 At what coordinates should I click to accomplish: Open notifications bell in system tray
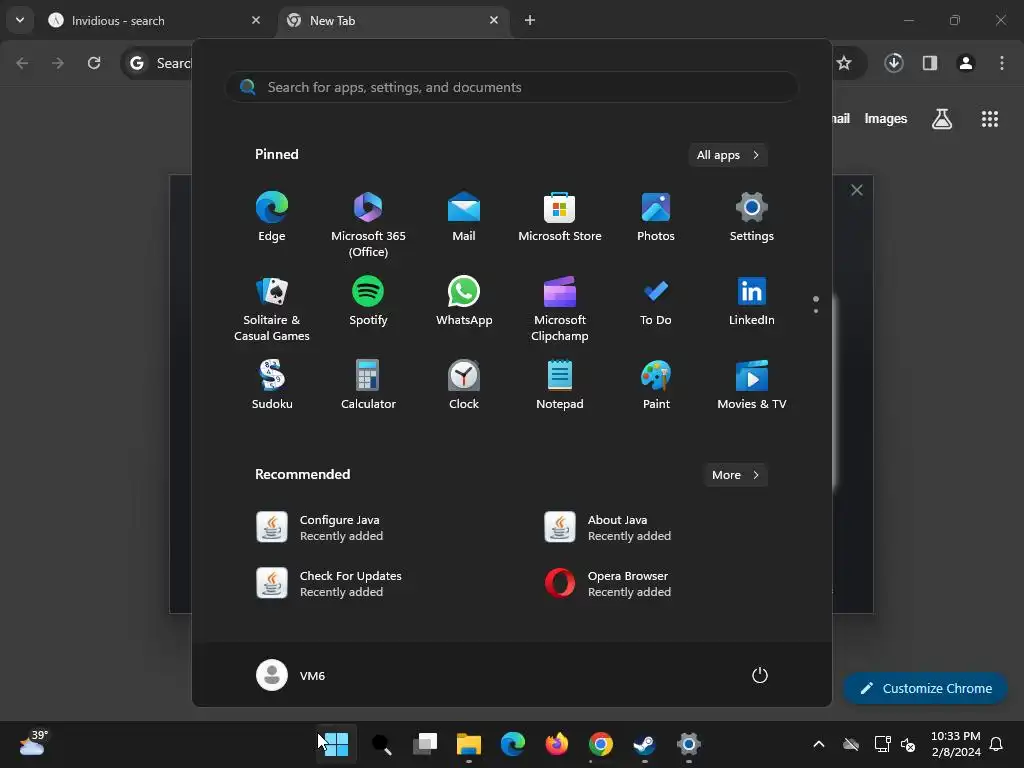point(996,744)
